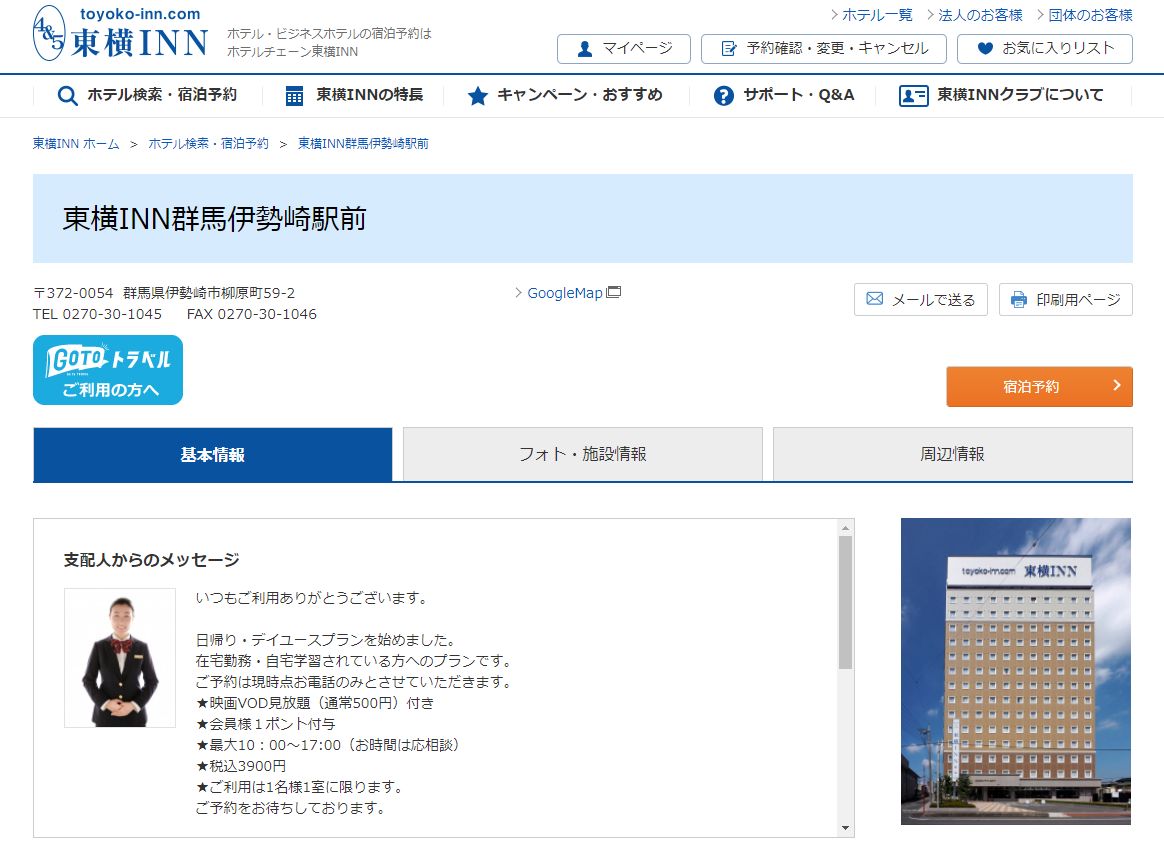
Task: Click the 支配人からのメッセージ heading
Action: pyautogui.click(x=151, y=560)
